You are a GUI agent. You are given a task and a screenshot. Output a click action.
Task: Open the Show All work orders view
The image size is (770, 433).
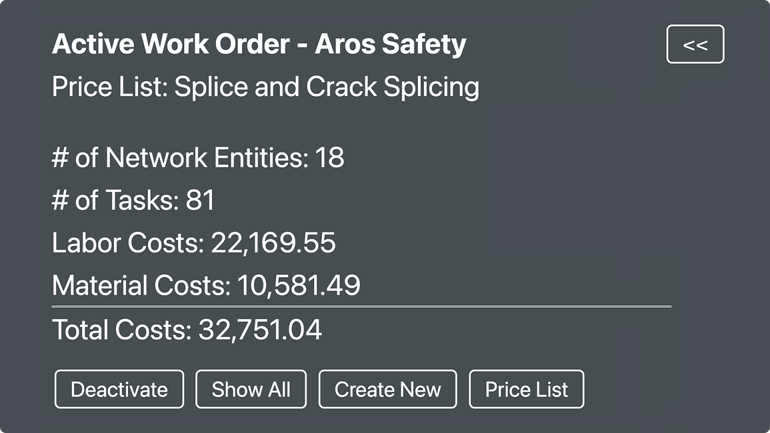[x=251, y=389]
